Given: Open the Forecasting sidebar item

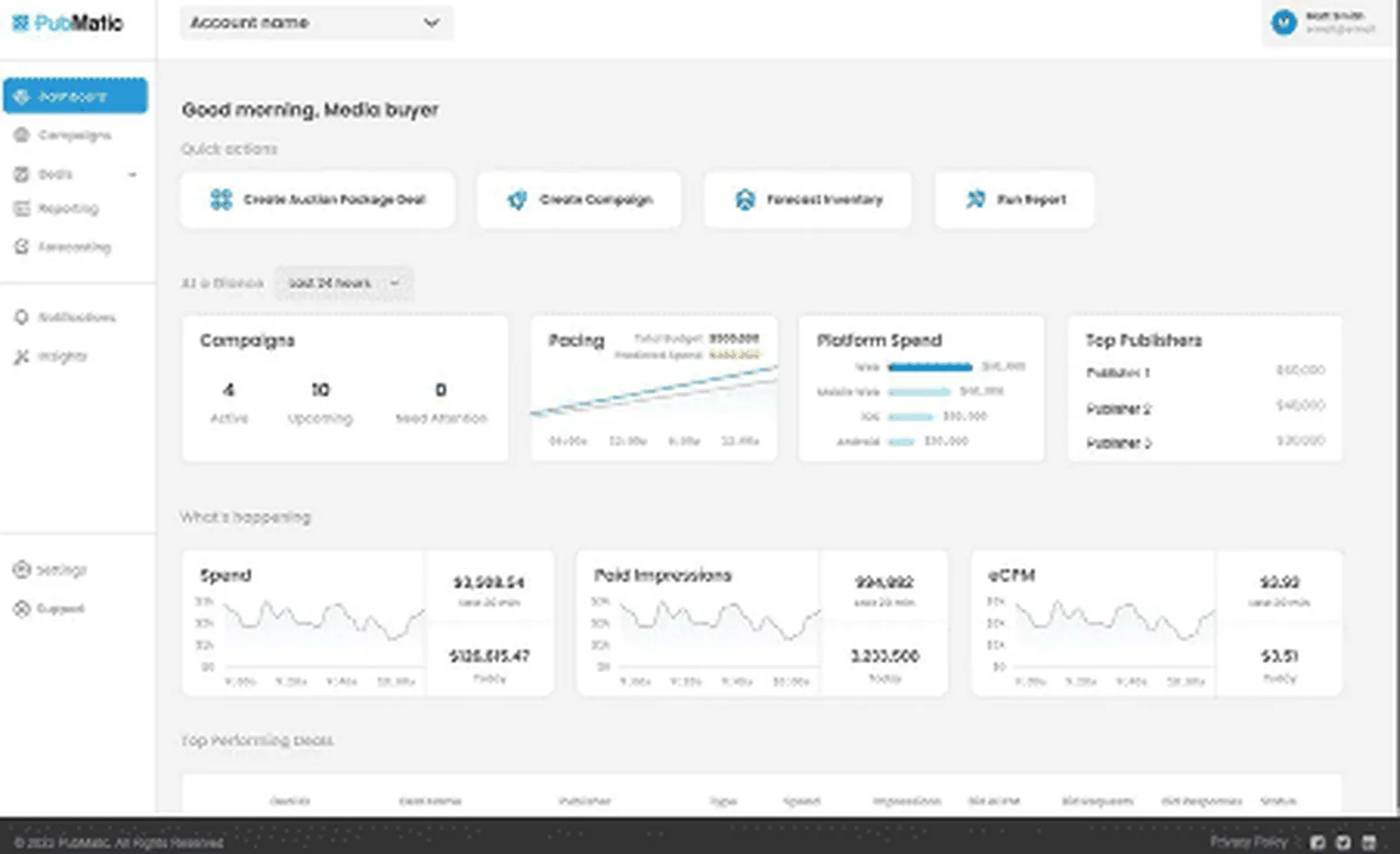Looking at the screenshot, I should click(x=74, y=247).
